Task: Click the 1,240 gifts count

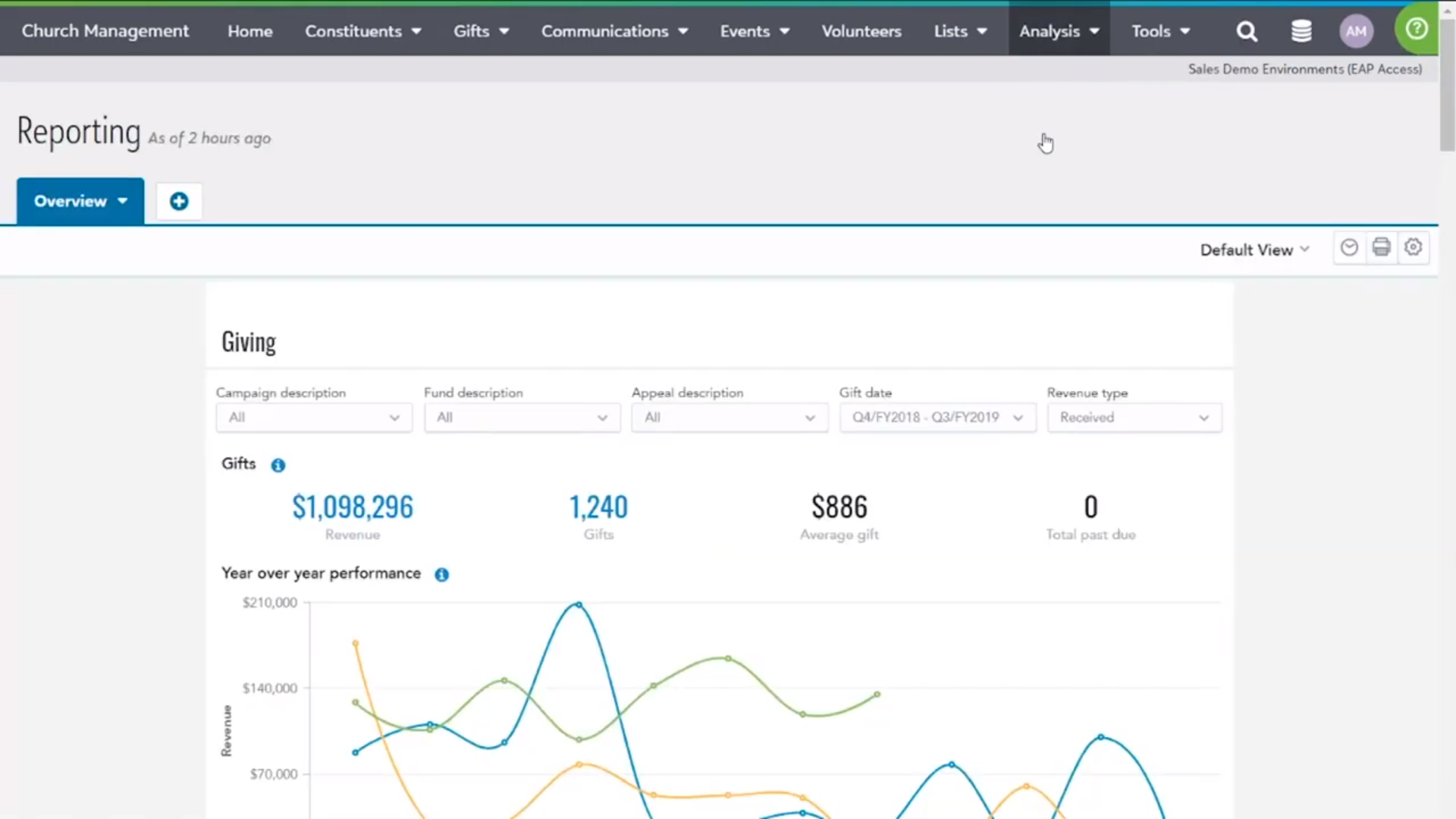Action: 598,507
